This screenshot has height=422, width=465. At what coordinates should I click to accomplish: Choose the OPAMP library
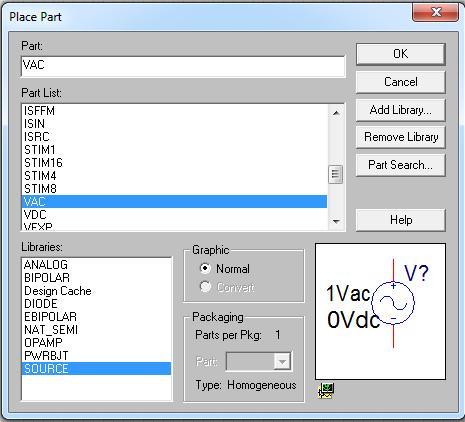click(x=96, y=343)
